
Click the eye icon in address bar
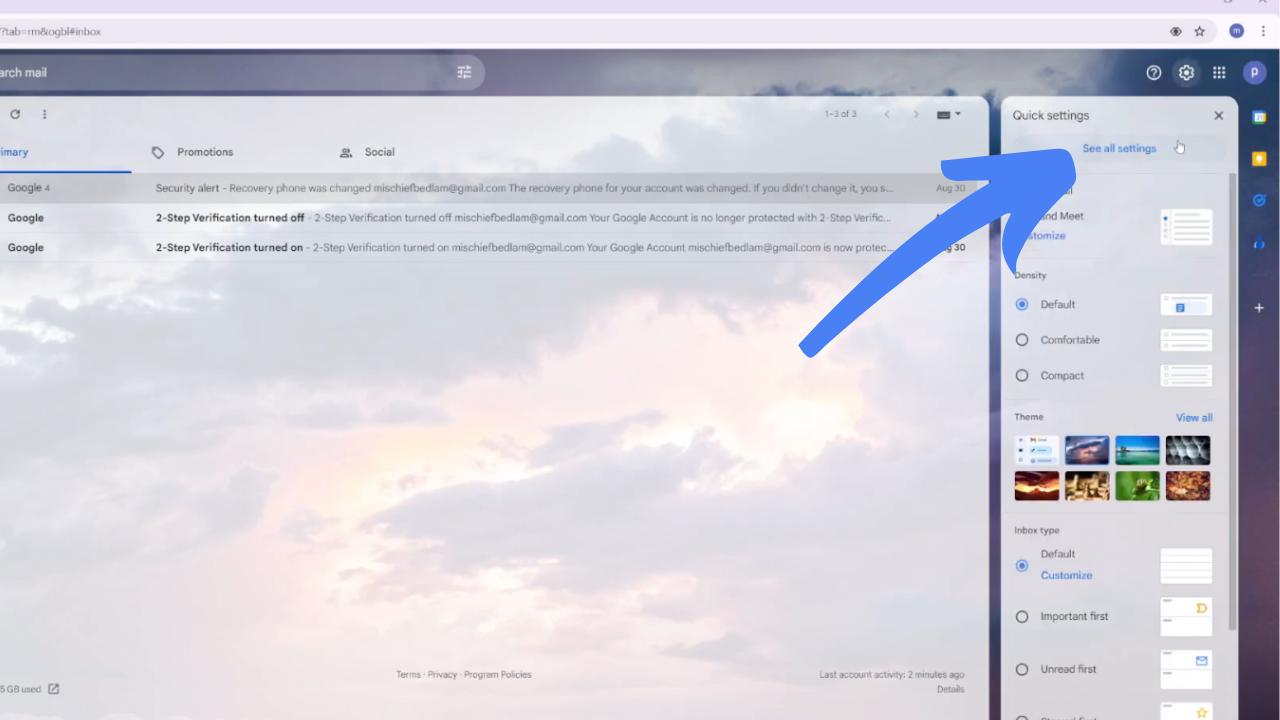pos(1176,31)
